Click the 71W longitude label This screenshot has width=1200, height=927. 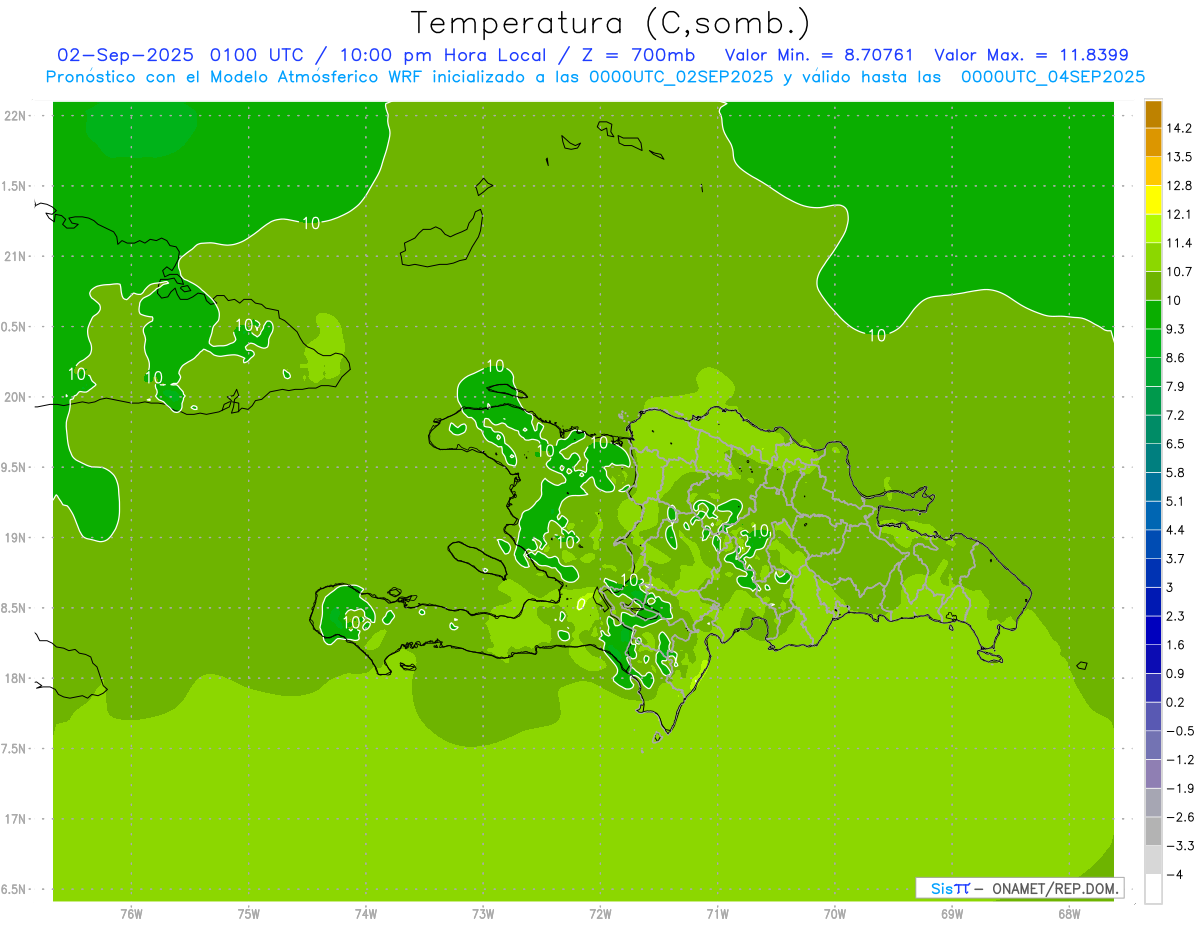717,914
